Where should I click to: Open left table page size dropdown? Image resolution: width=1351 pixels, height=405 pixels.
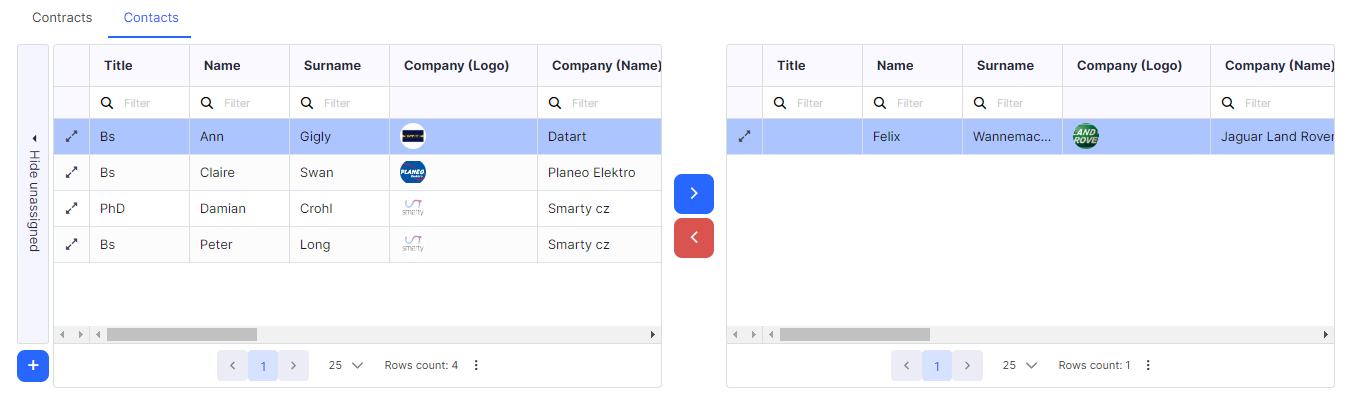[346, 366]
